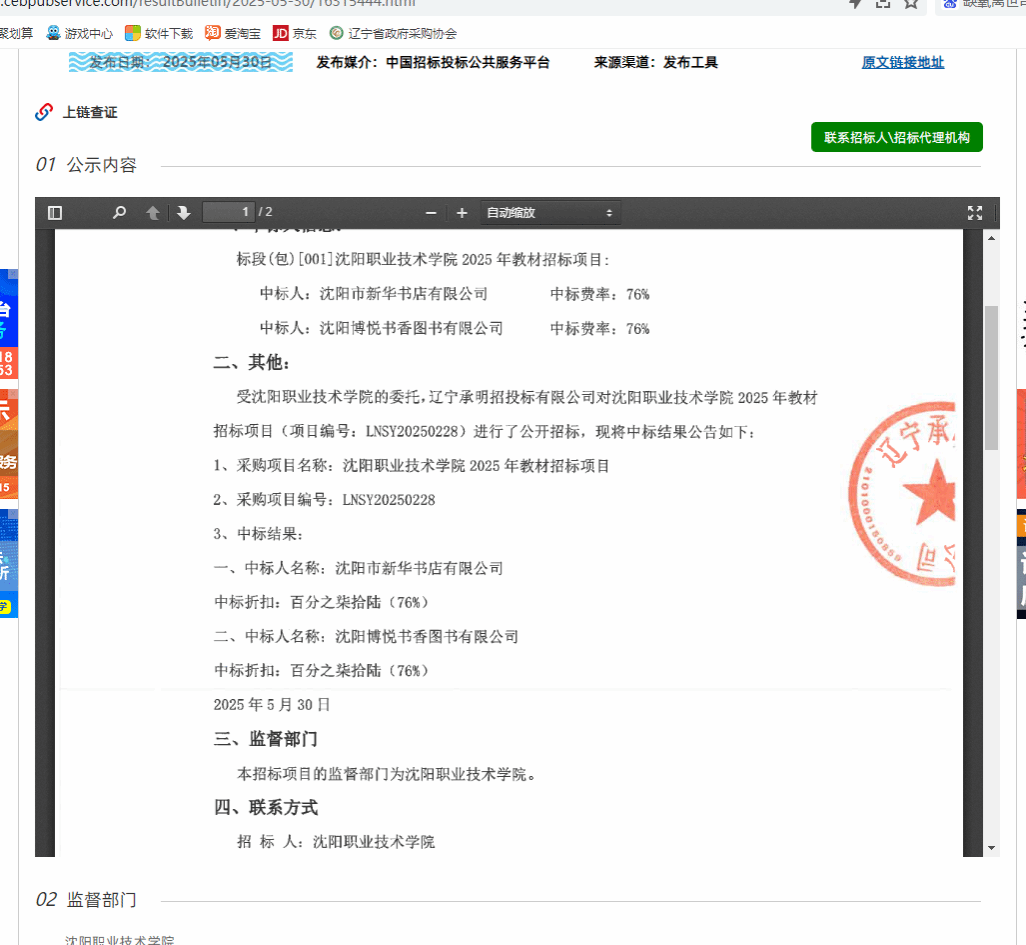Click the 2025 年 5 月 30 日 date line

point(272,705)
